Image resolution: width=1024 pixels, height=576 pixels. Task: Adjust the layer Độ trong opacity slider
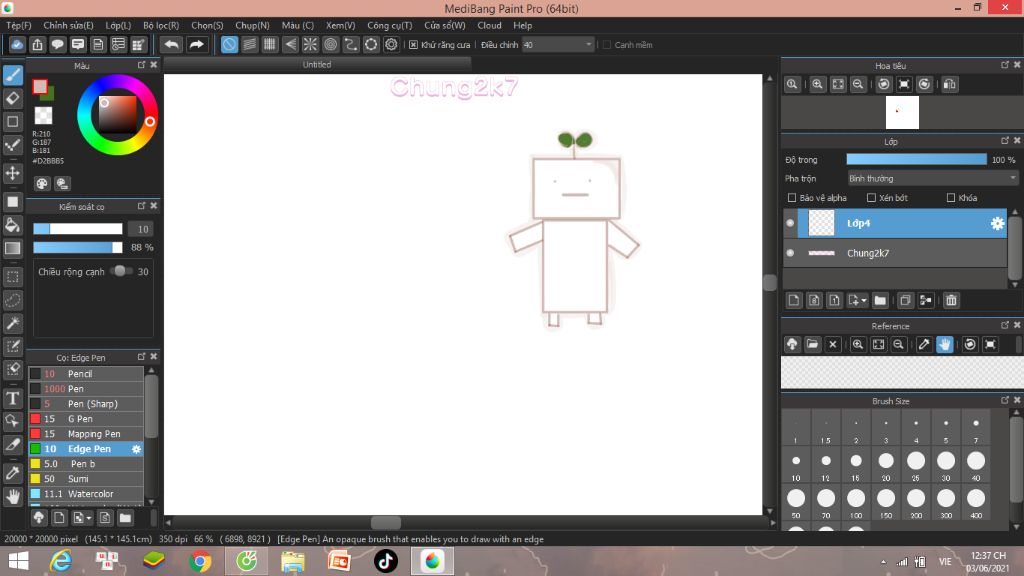[x=916, y=159]
